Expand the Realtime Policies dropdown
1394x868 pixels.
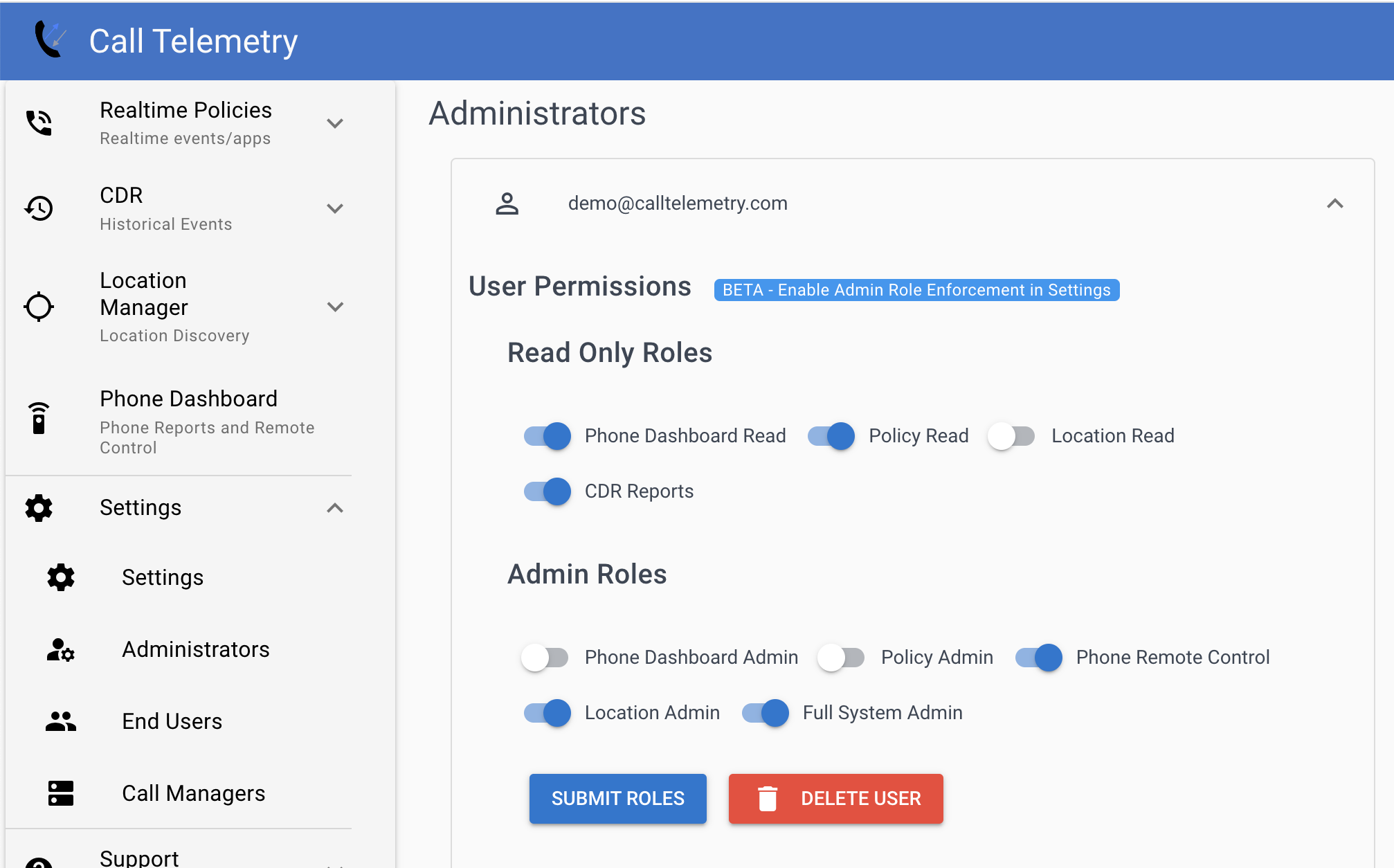click(x=337, y=123)
